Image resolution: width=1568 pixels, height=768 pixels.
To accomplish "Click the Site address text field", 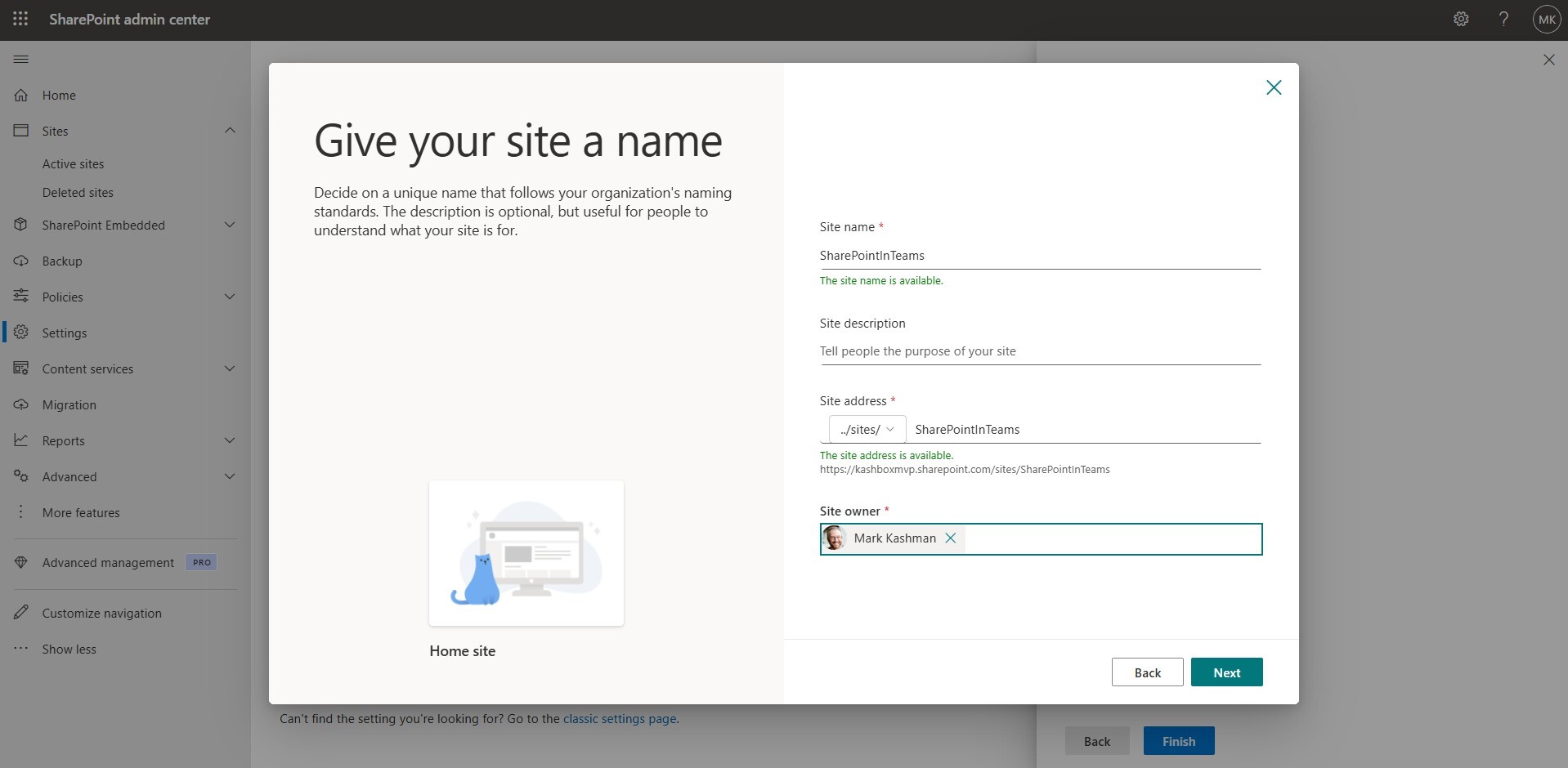I will [x=1086, y=429].
